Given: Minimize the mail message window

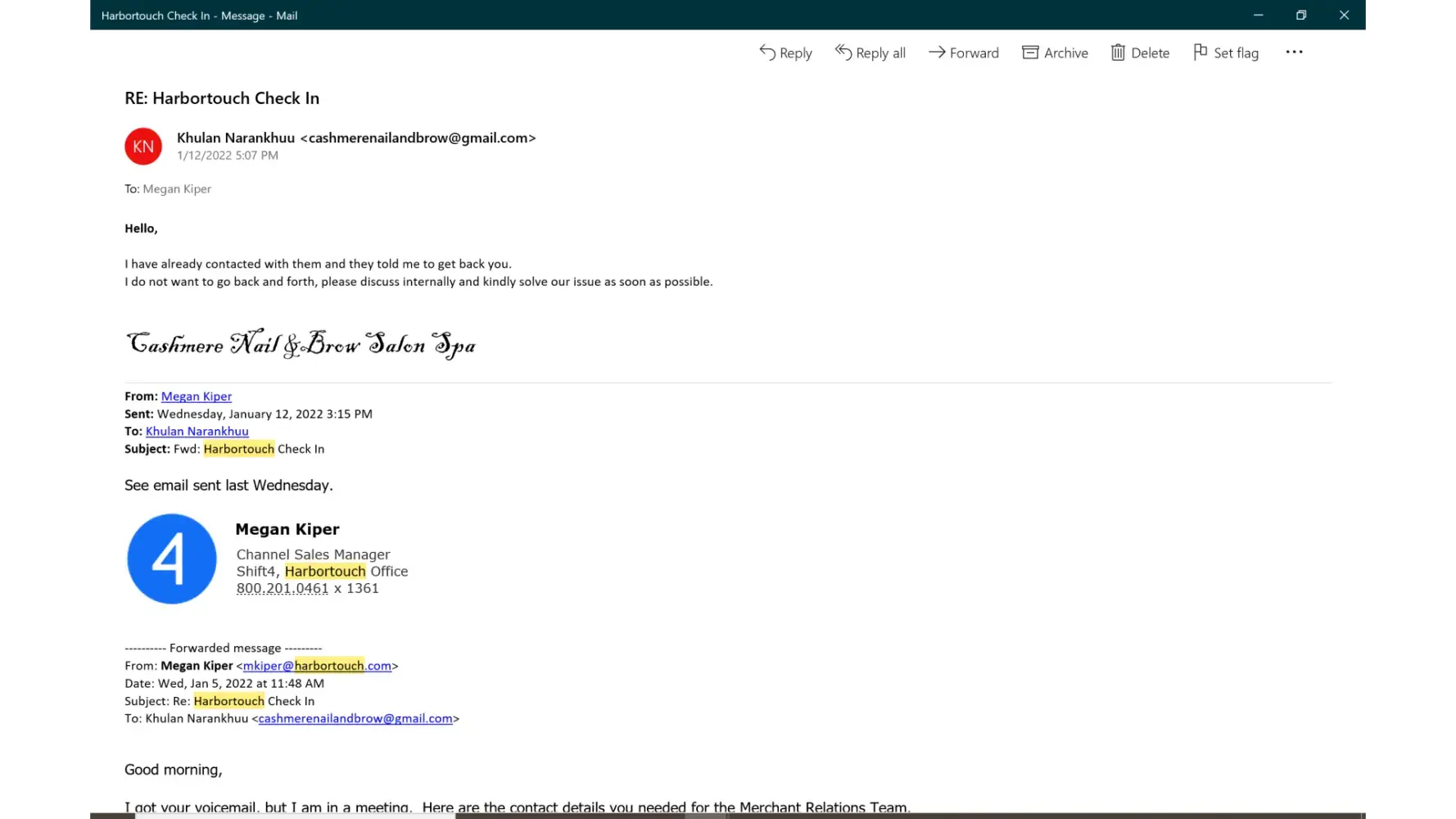Looking at the screenshot, I should pos(1258,15).
